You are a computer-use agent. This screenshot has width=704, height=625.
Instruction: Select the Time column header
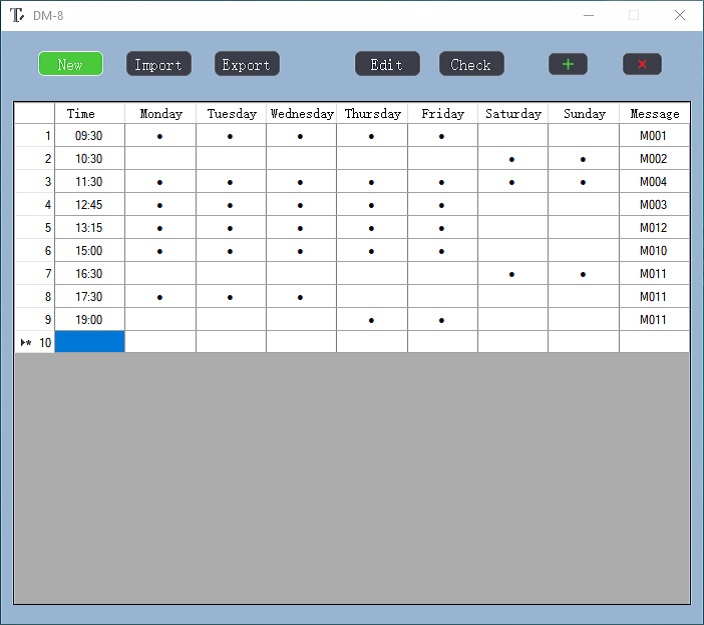(89, 113)
